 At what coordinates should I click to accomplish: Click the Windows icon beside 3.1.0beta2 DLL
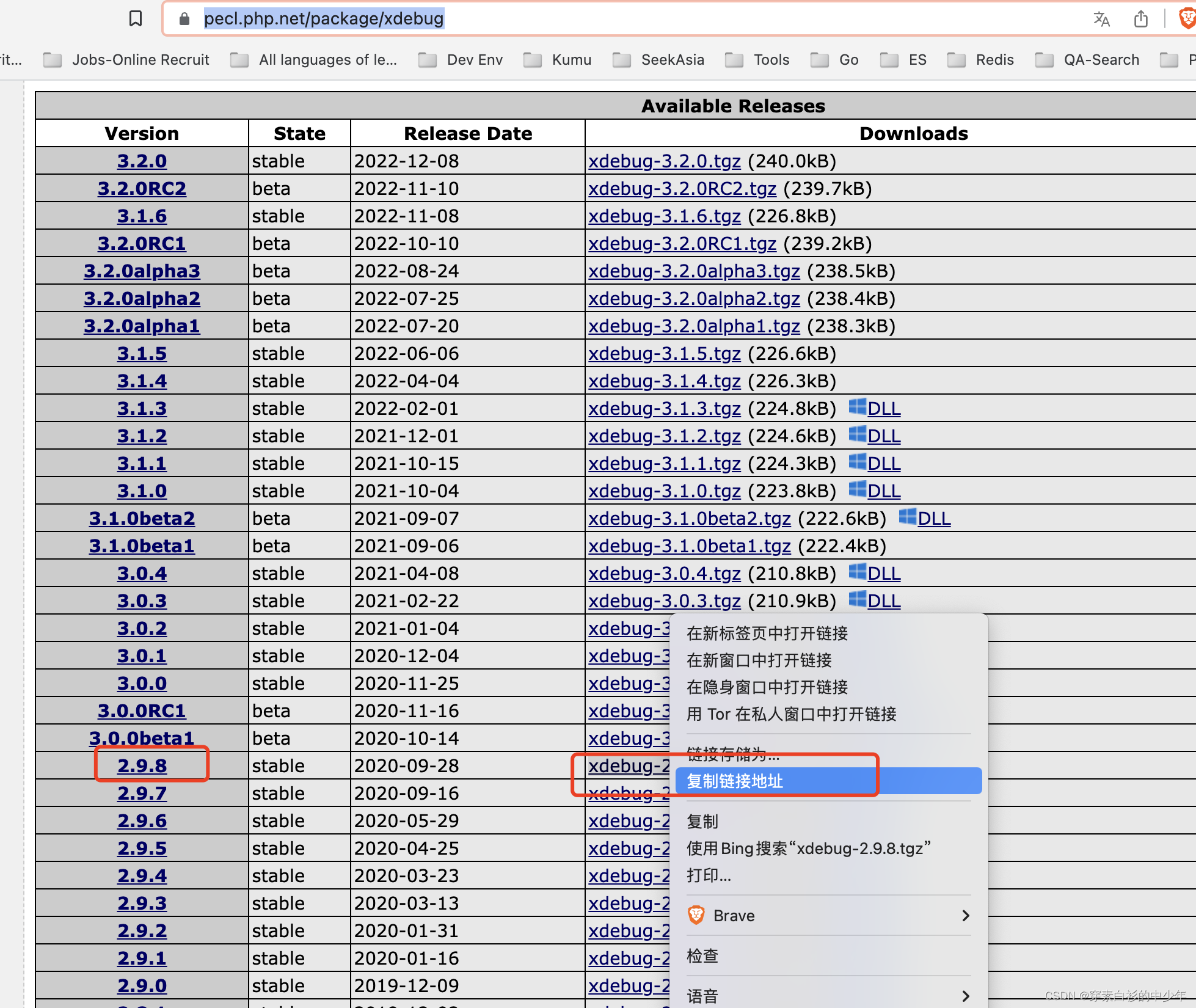(907, 517)
